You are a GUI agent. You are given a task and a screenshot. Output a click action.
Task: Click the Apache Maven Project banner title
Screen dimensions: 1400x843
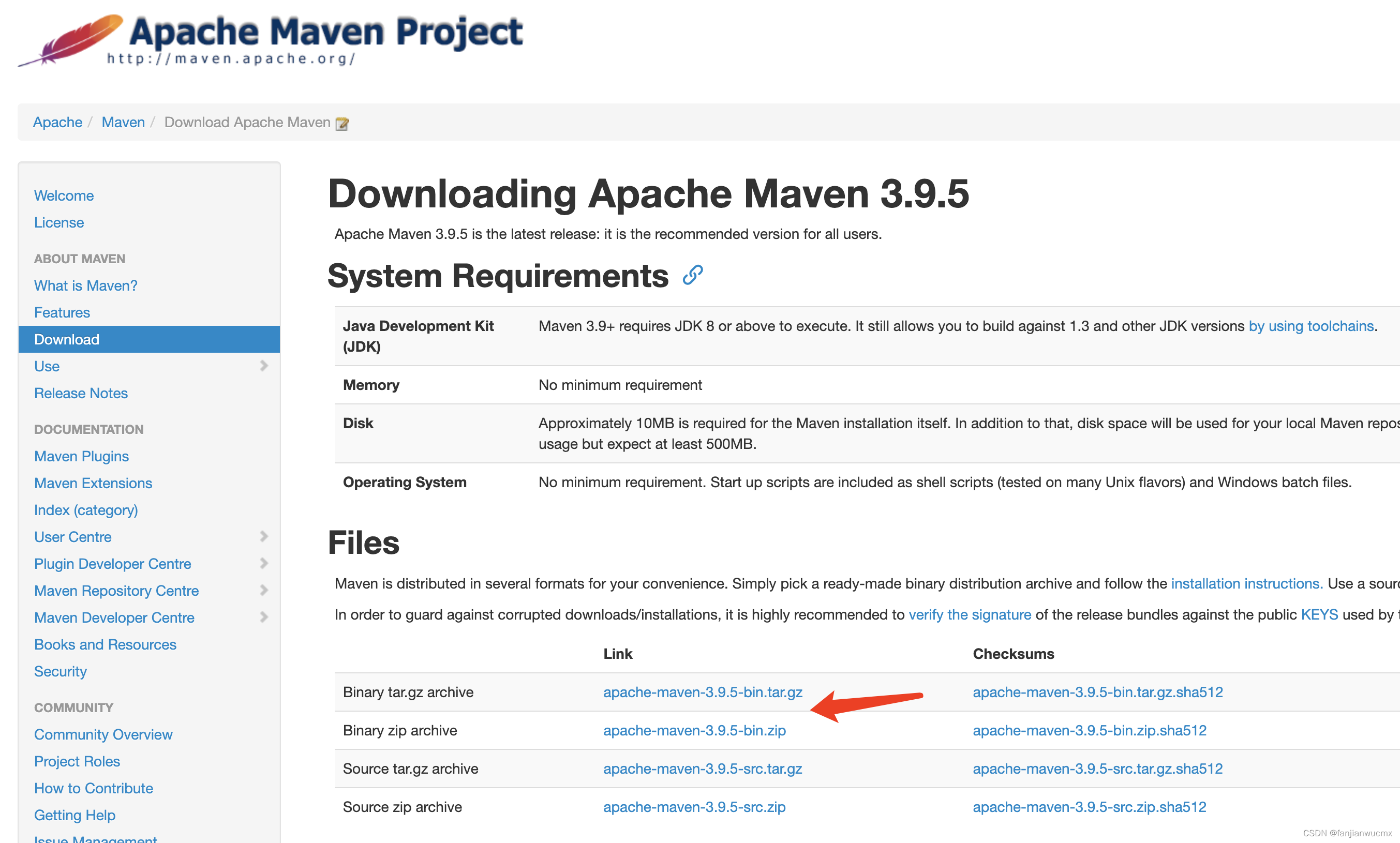click(325, 32)
